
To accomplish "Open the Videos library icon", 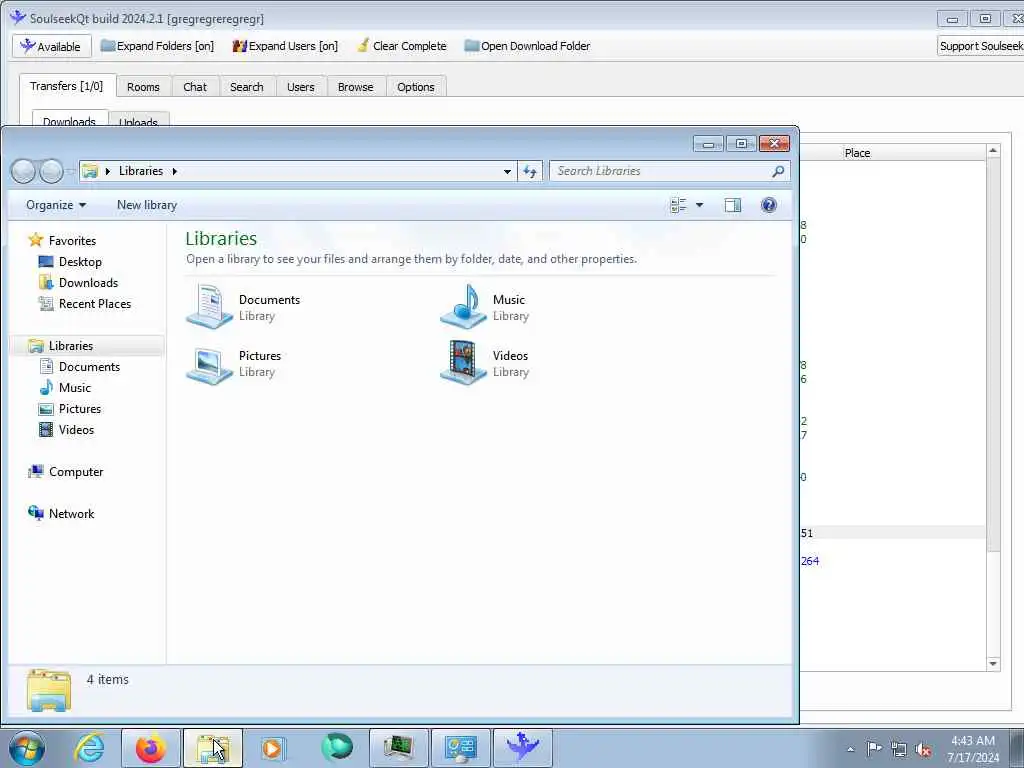I will pos(463,362).
